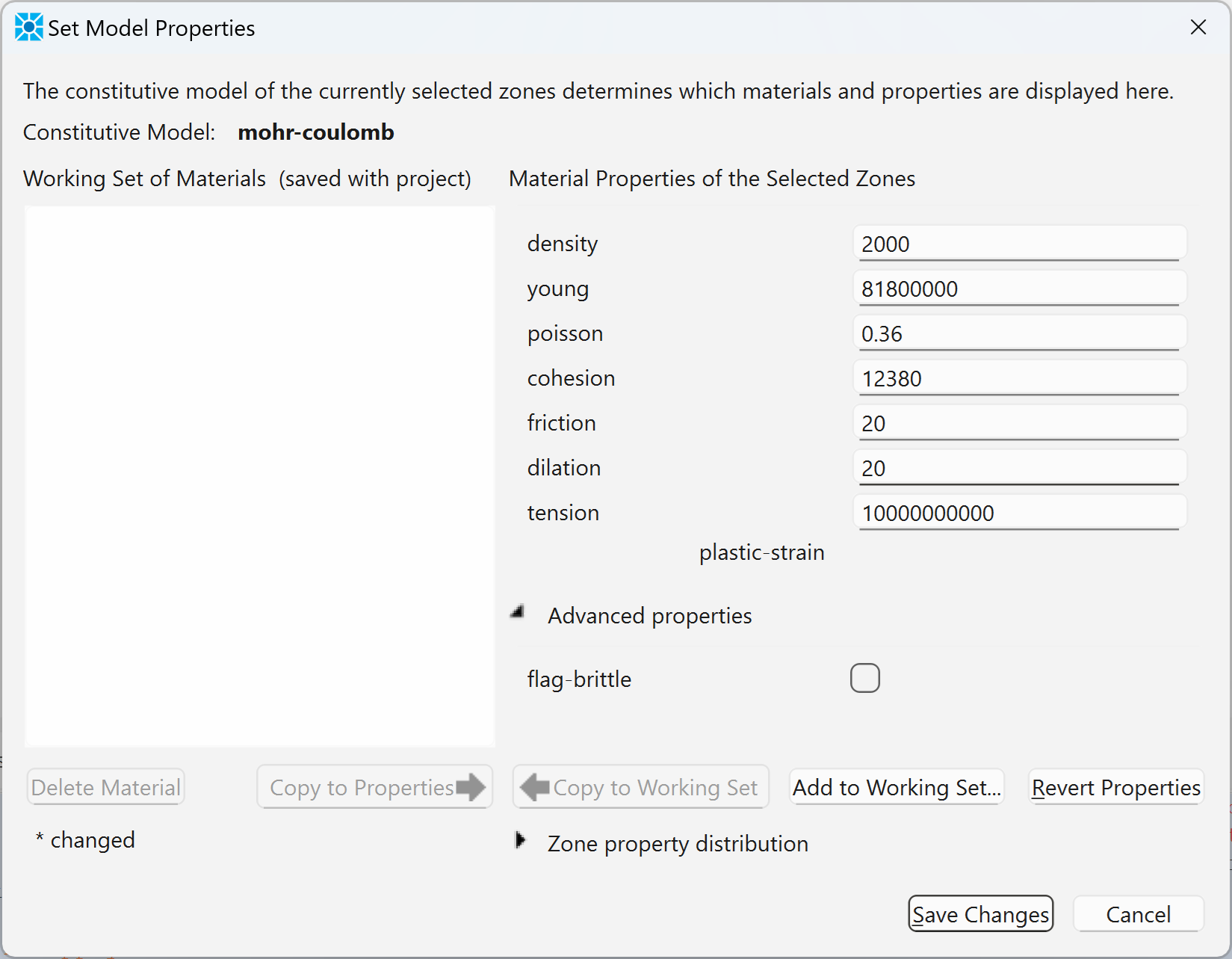Open Add to Working Set dialog
The height and width of the screenshot is (959, 1232).
[x=896, y=787]
